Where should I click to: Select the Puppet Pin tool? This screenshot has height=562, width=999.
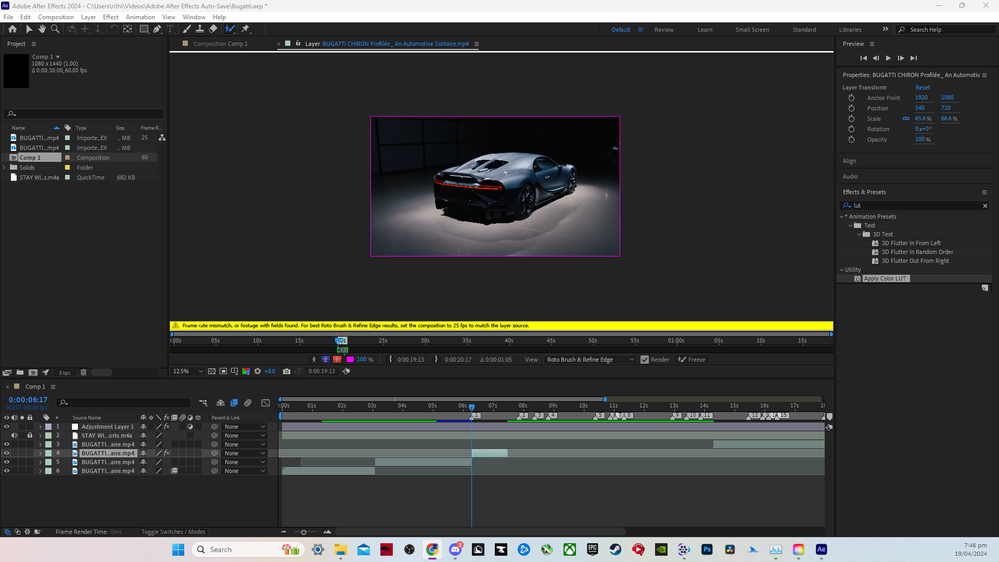coord(246,29)
